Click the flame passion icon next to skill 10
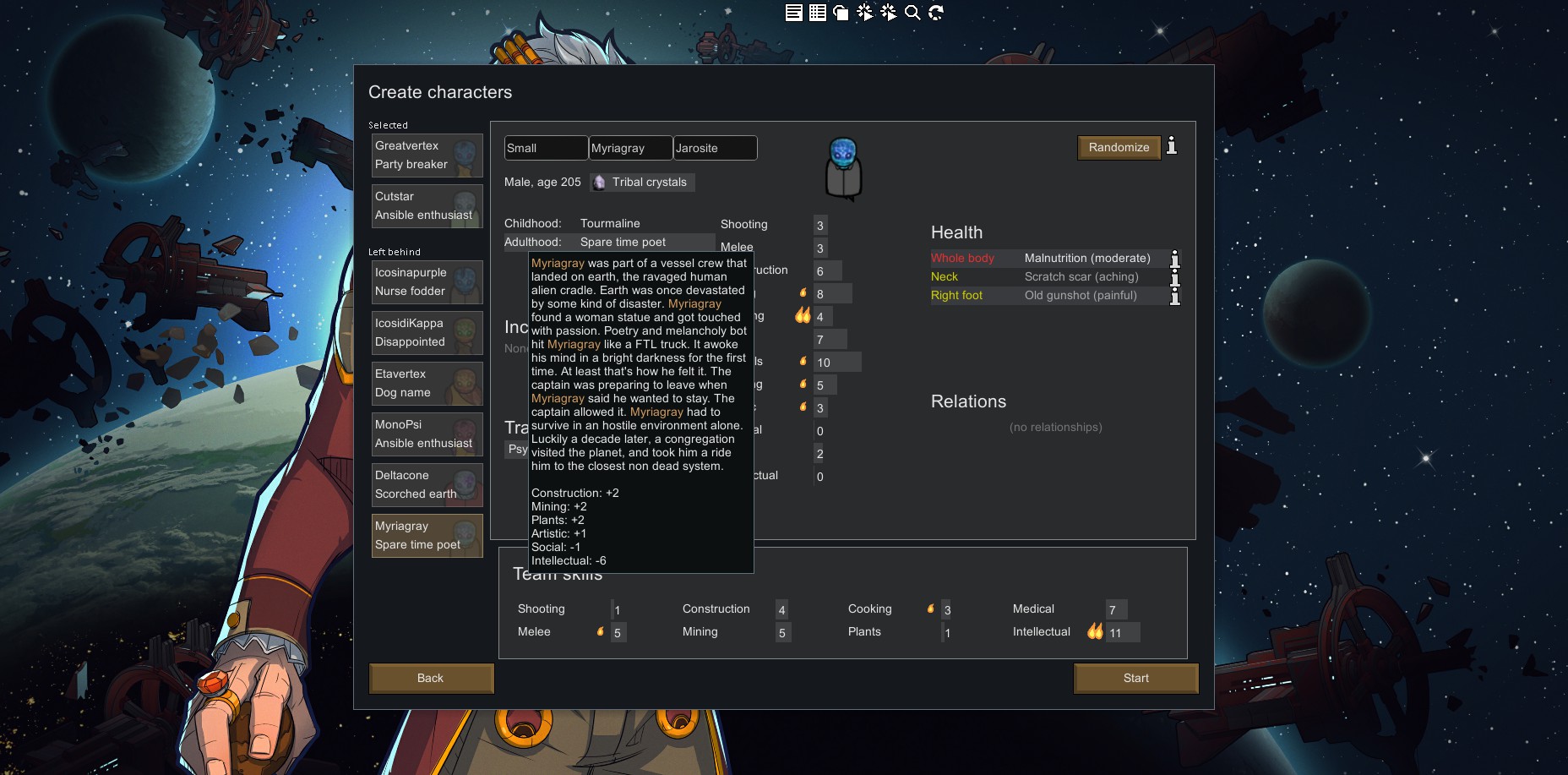The height and width of the screenshot is (775, 1568). tap(803, 362)
